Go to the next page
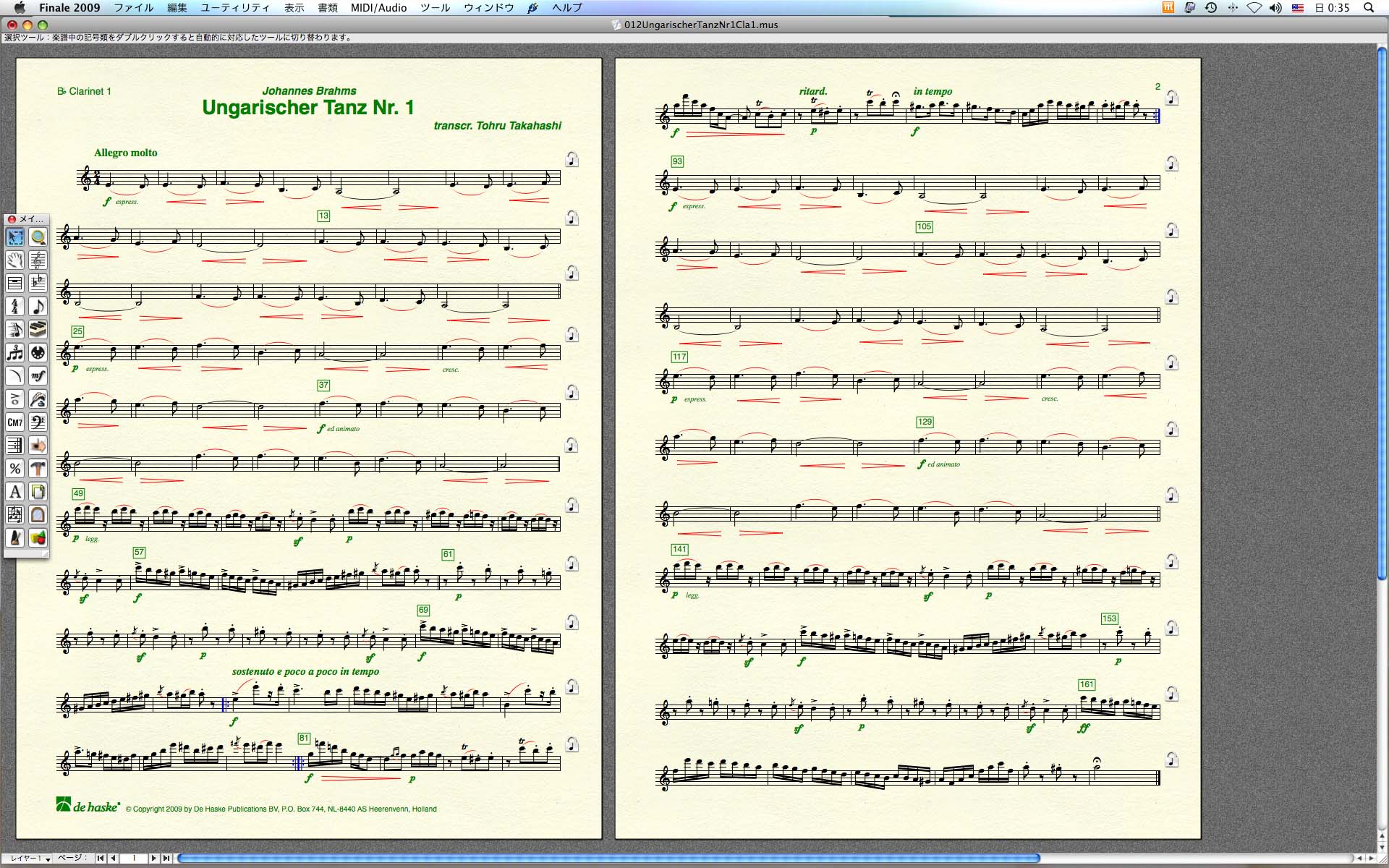The width and height of the screenshot is (1389, 868). (153, 858)
